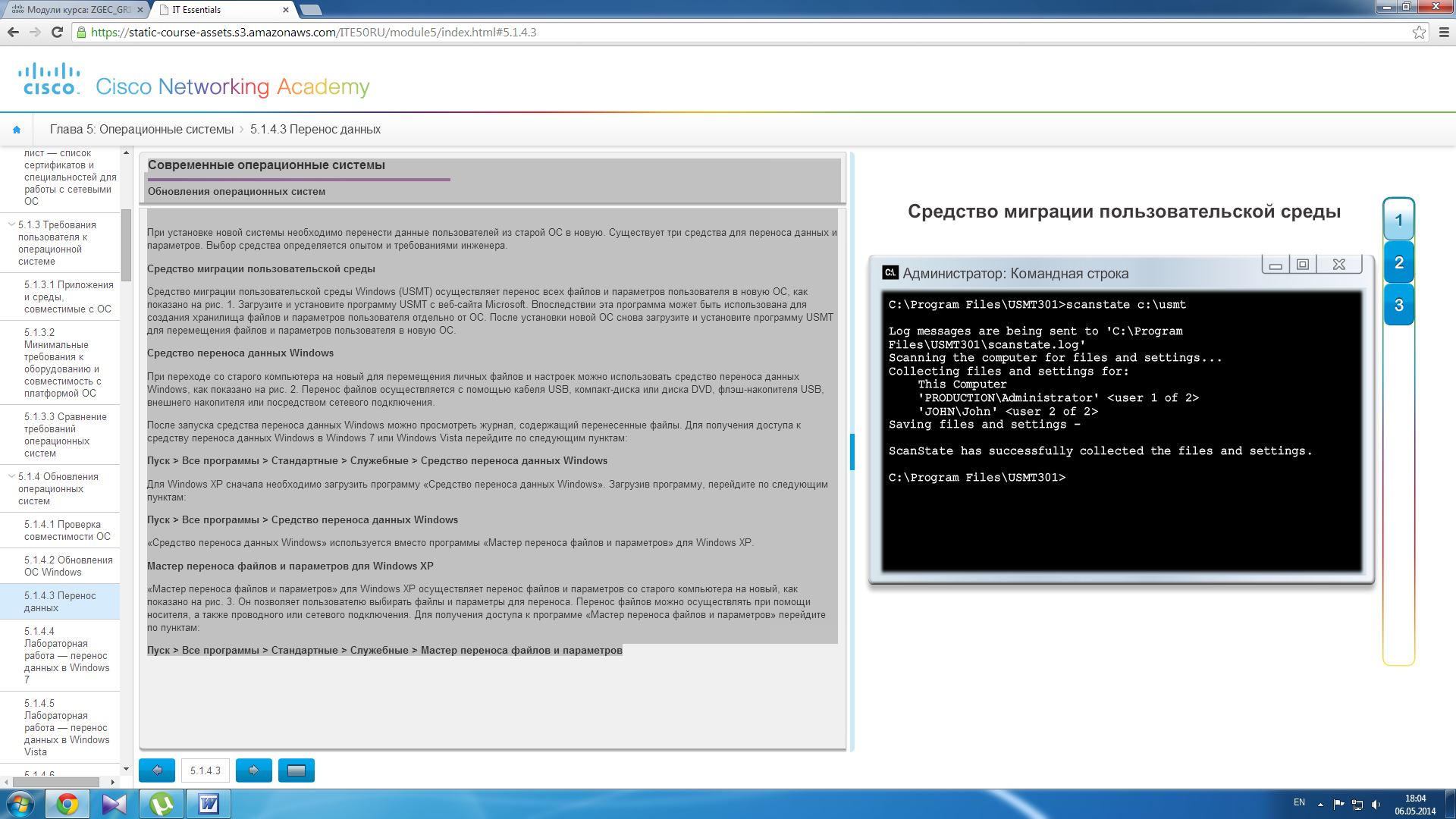1456x819 pixels.
Task: Click bold line ending Средство переноса данных Windows under Служебные
Action: 377,460
